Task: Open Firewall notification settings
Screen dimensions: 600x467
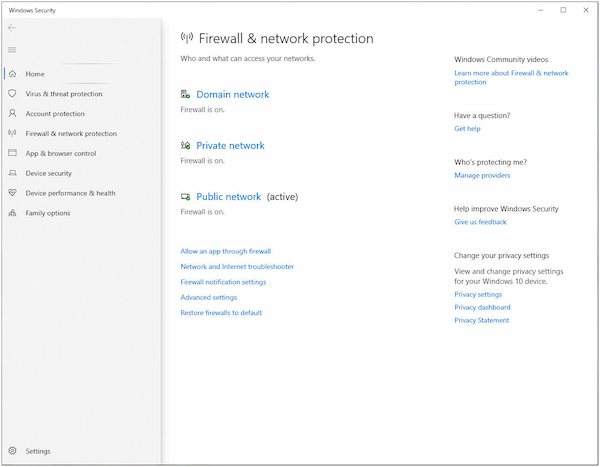Action: 223,282
